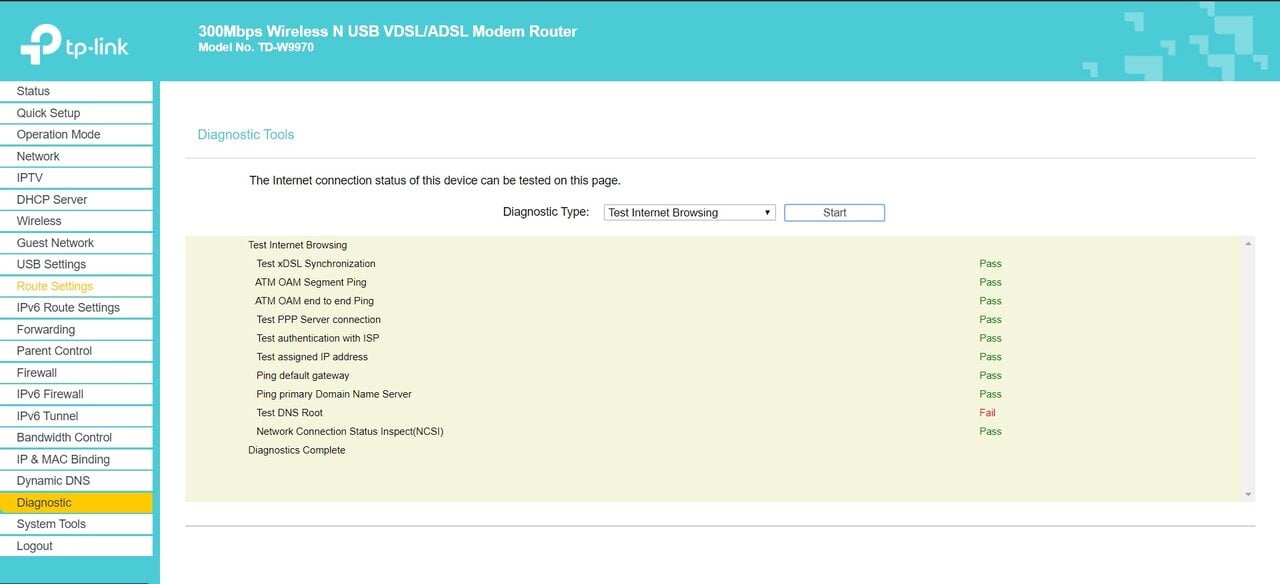Screen dimensions: 1280x584
Task: Click the 'Test Internet Browsing' results heading
Action: pos(298,245)
